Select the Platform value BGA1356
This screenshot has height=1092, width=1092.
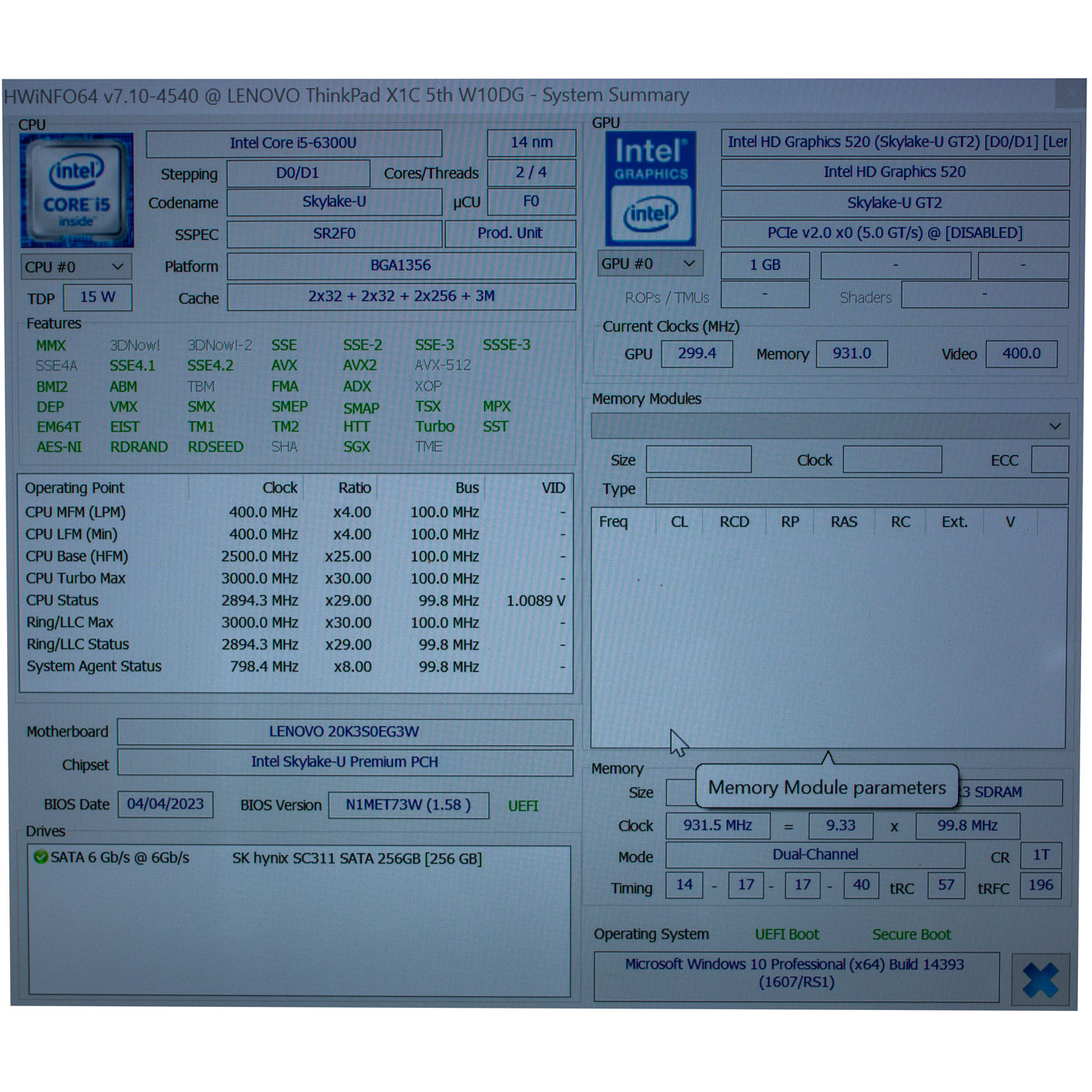pos(401,265)
